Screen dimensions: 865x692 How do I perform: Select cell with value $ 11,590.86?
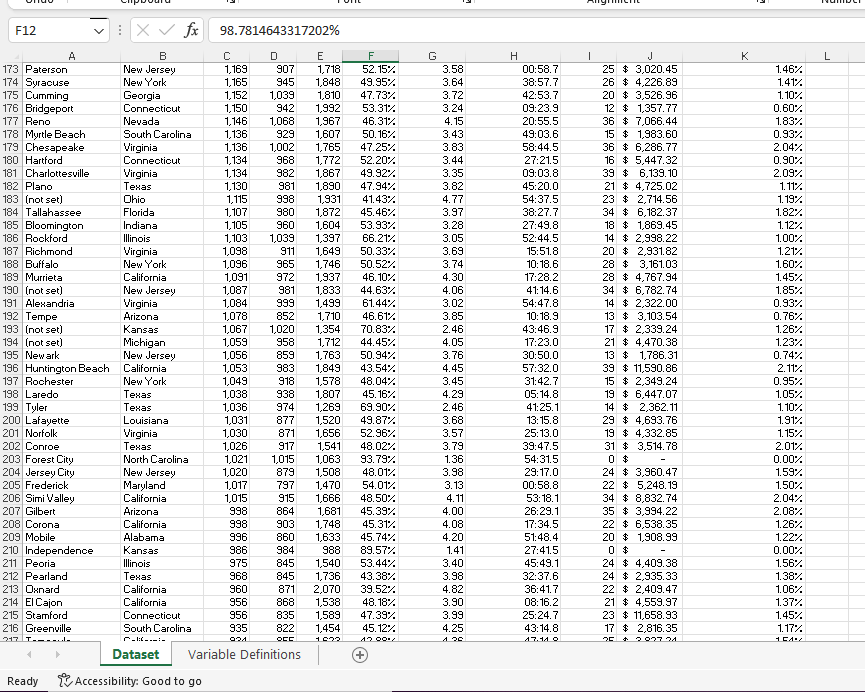[x=649, y=369]
